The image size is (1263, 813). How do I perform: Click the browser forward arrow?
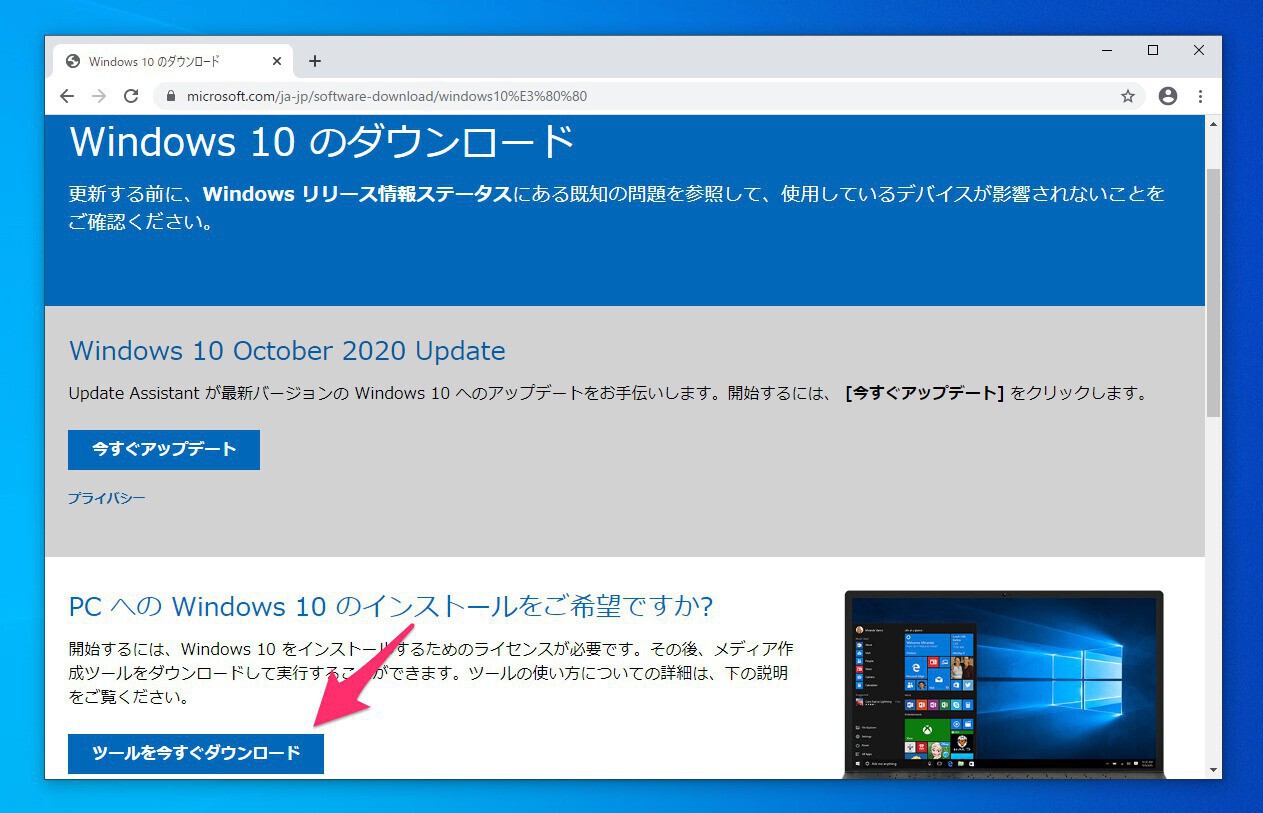point(98,96)
